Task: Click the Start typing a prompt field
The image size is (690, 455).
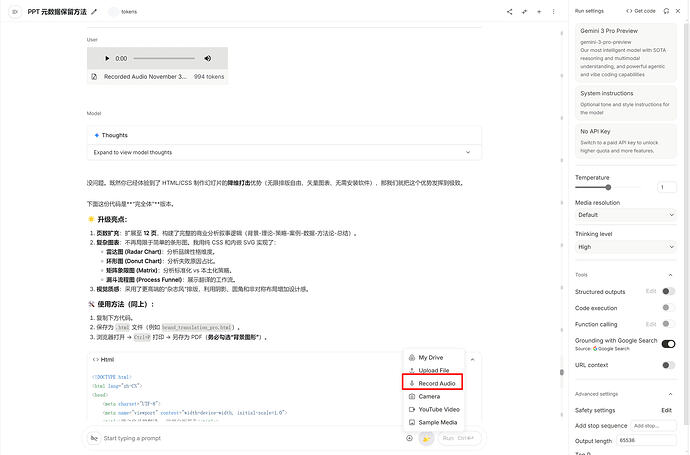Action: (251, 438)
